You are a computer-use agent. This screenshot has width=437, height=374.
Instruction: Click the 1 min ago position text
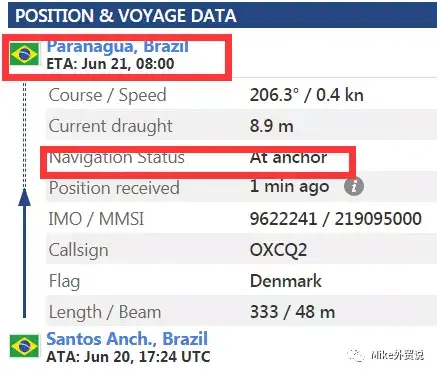click(x=289, y=186)
